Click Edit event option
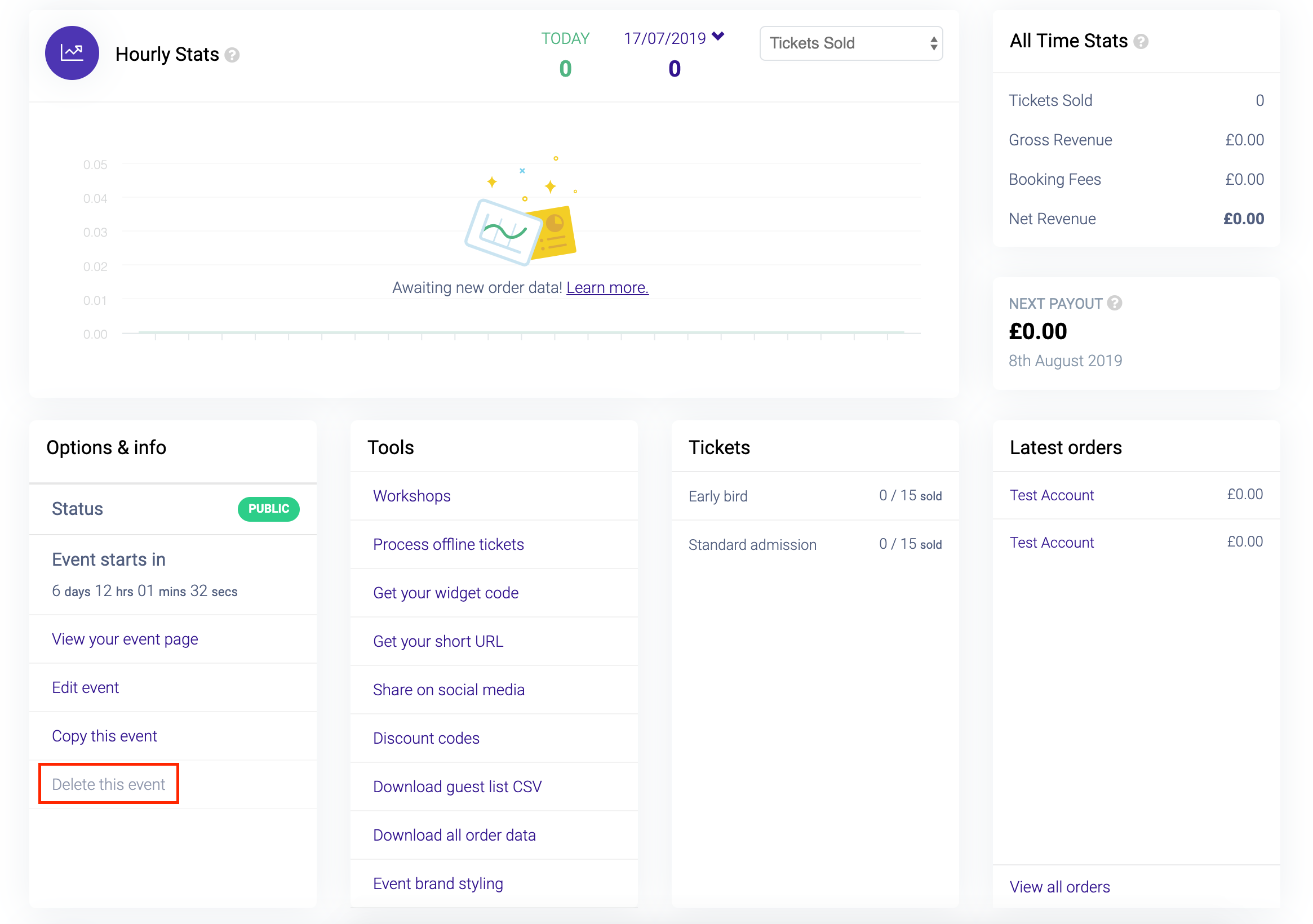Screen dimensions: 1313x924 (x=85, y=688)
